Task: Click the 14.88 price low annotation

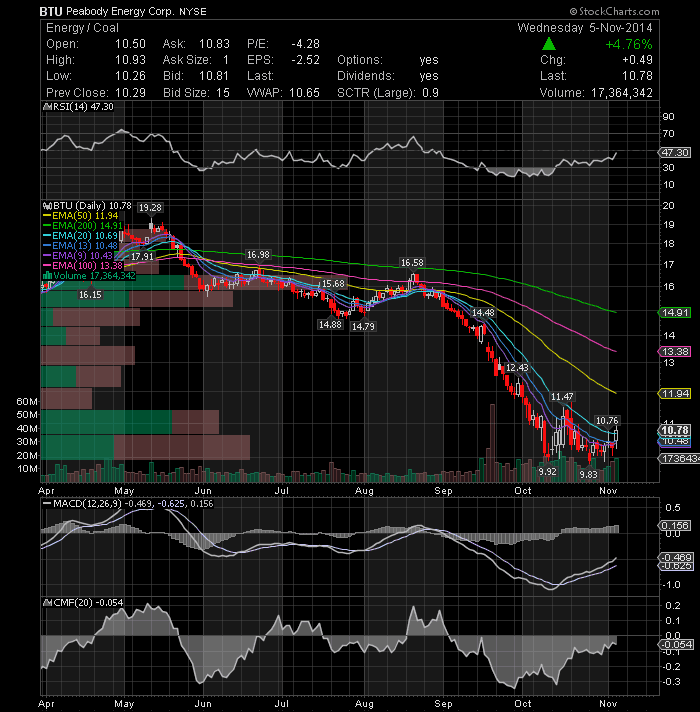Action: [x=330, y=325]
